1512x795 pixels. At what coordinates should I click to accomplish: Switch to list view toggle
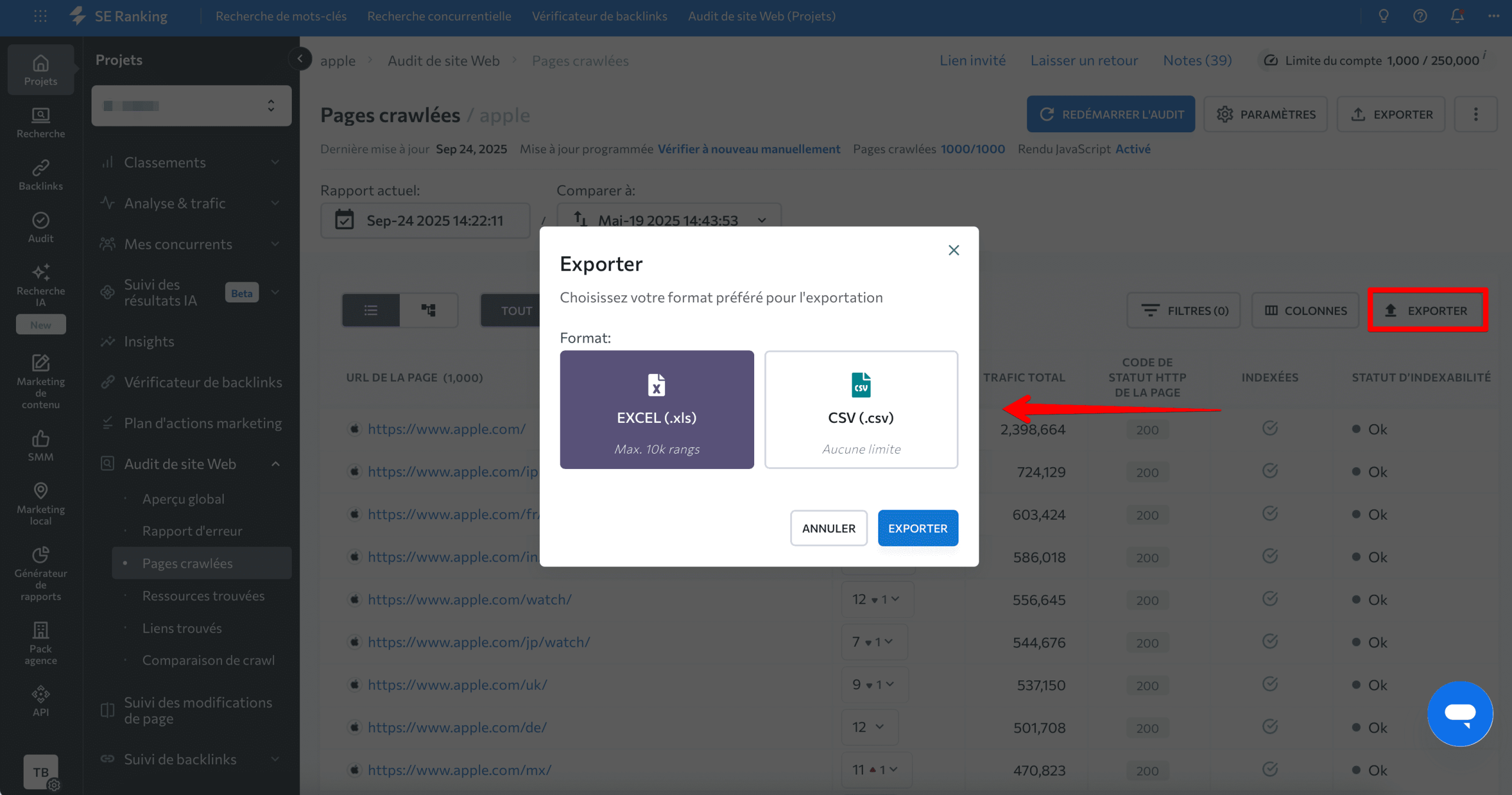coord(371,310)
